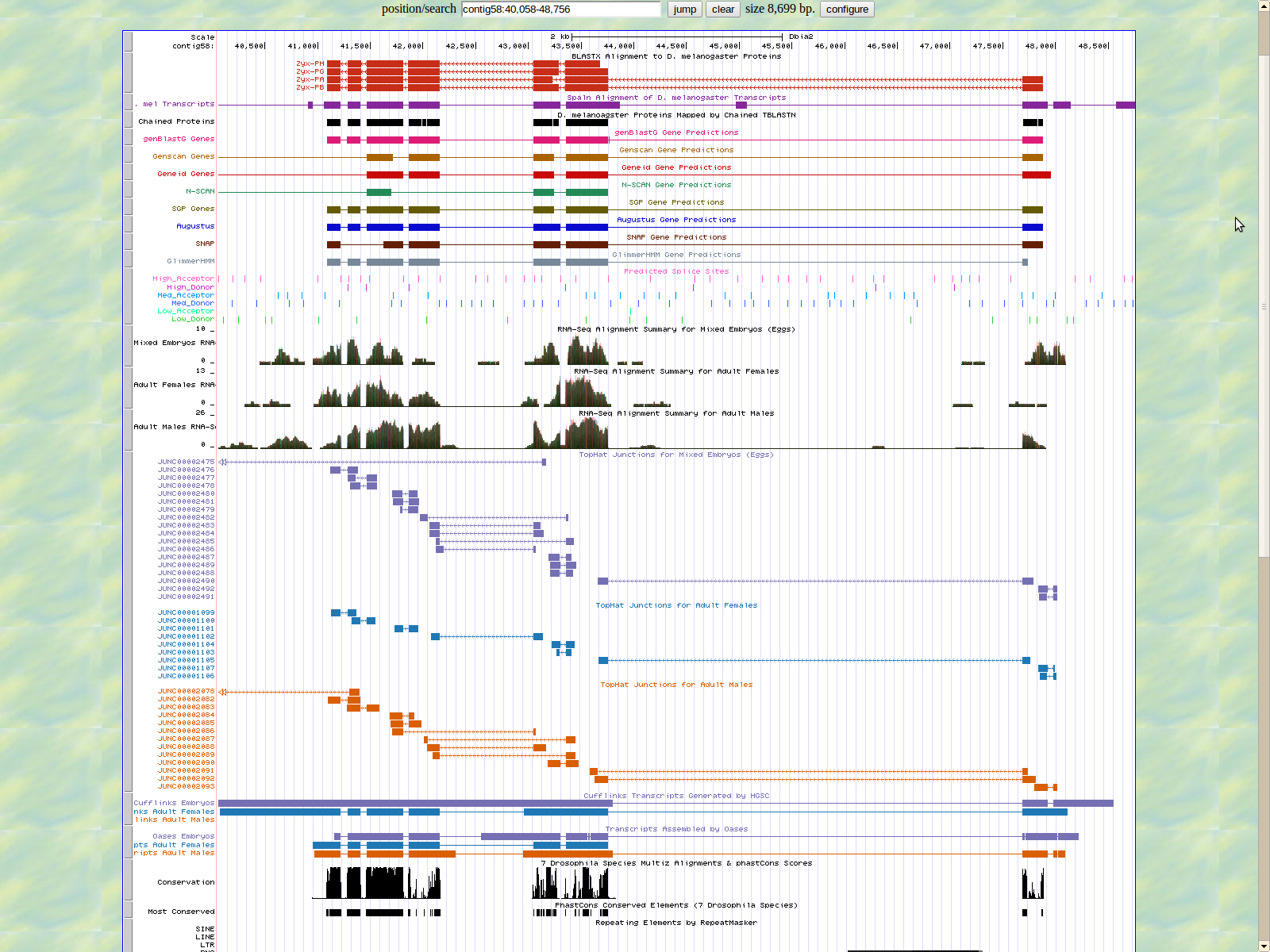The height and width of the screenshot is (952, 1270).
Task: Click the LINE repeat class label
Action: 205,937
